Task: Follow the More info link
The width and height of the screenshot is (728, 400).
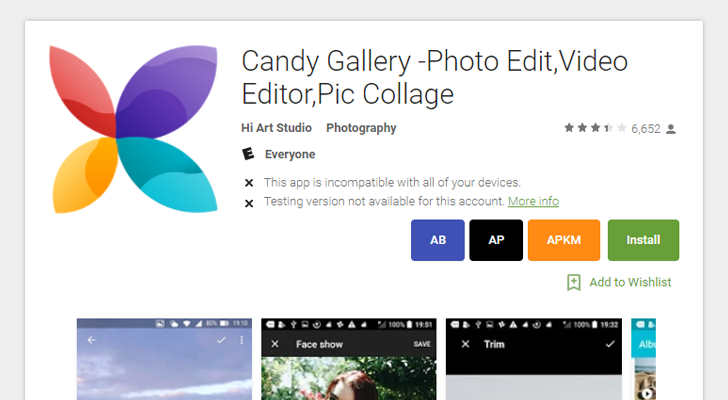Action: pos(533,202)
